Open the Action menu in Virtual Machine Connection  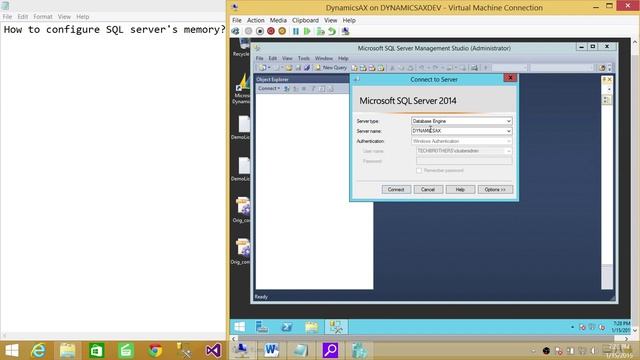pyautogui.click(x=256, y=20)
